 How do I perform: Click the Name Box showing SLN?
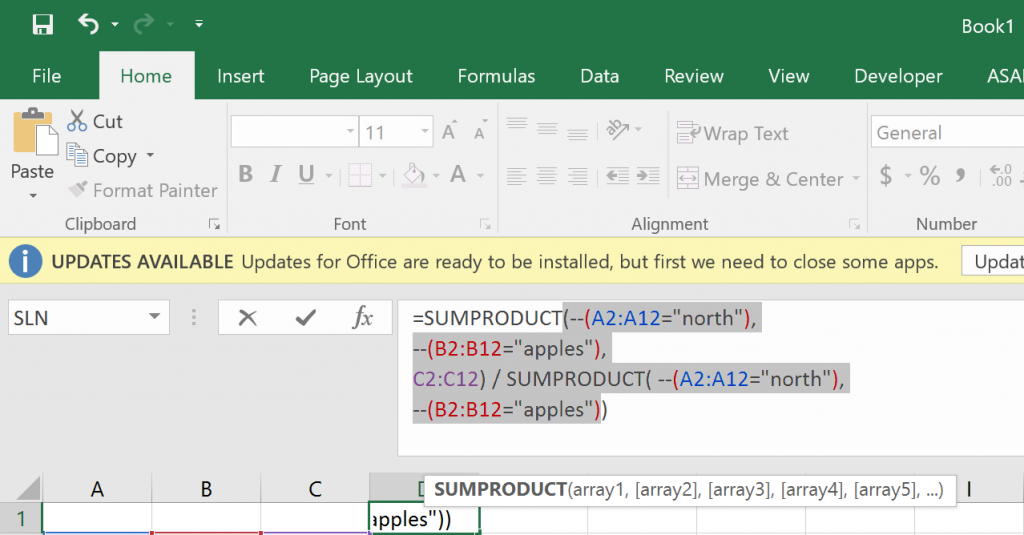[88, 317]
